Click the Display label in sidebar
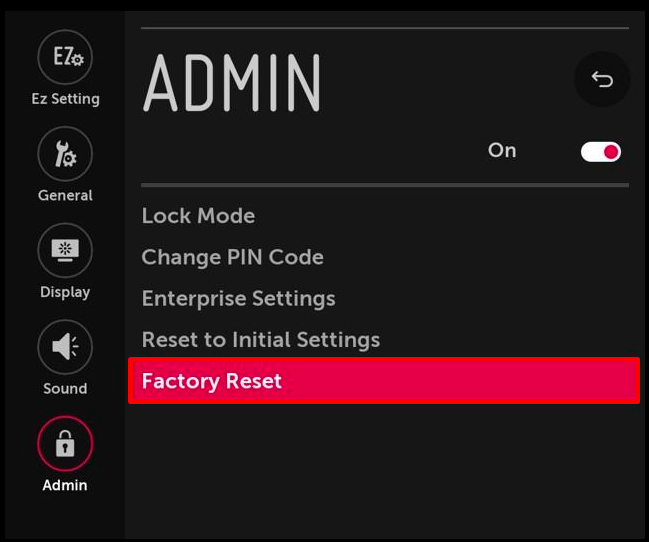The height and width of the screenshot is (542, 649). (65, 292)
